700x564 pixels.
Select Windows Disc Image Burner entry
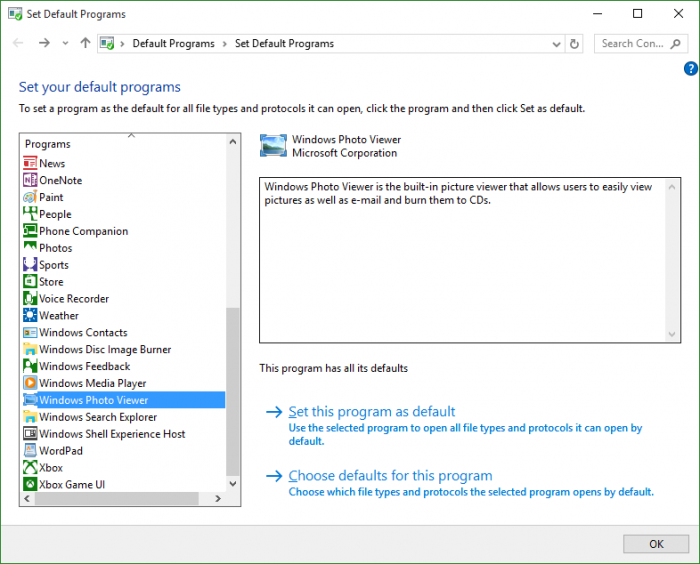[105, 349]
